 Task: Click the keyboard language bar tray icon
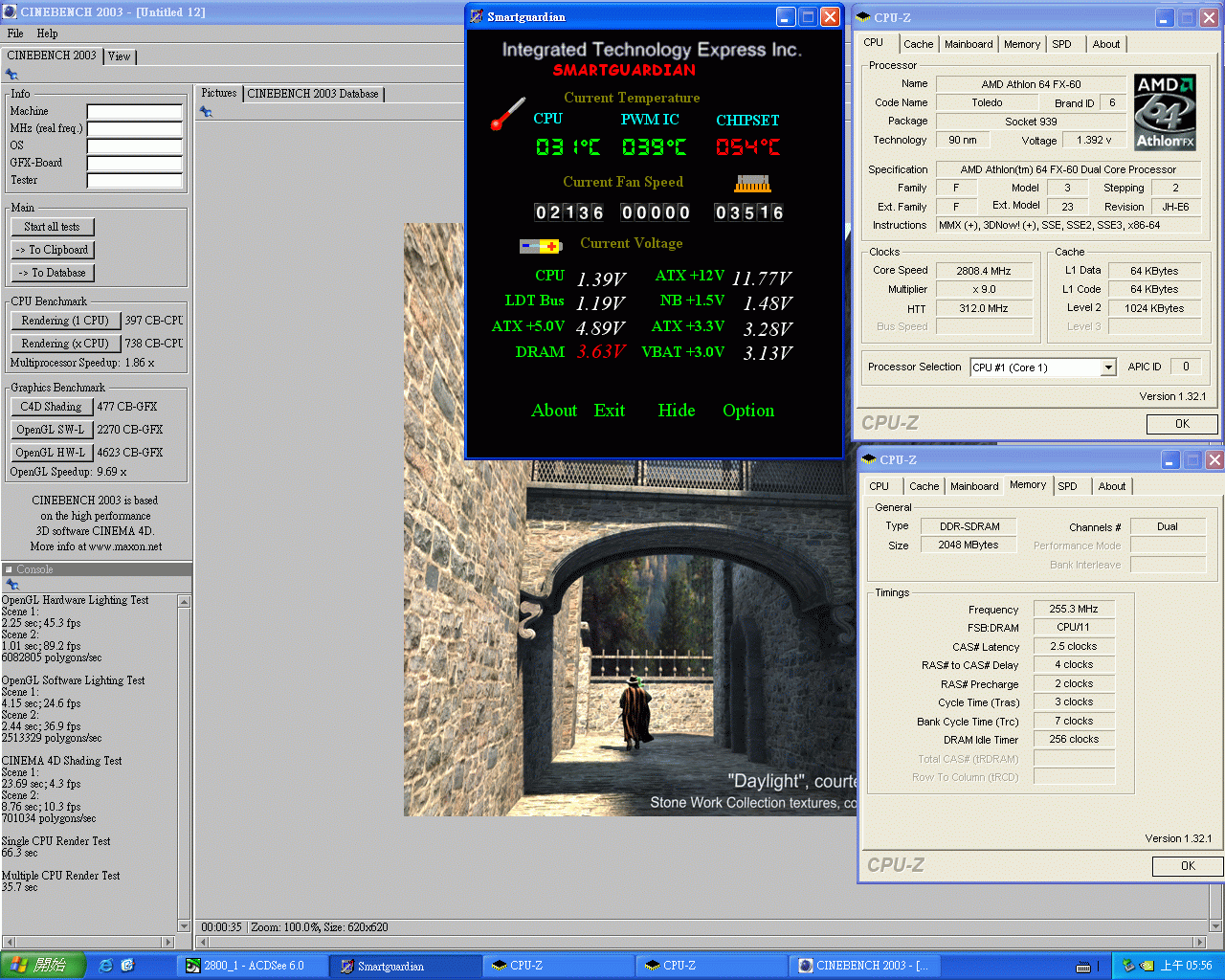[1083, 967]
